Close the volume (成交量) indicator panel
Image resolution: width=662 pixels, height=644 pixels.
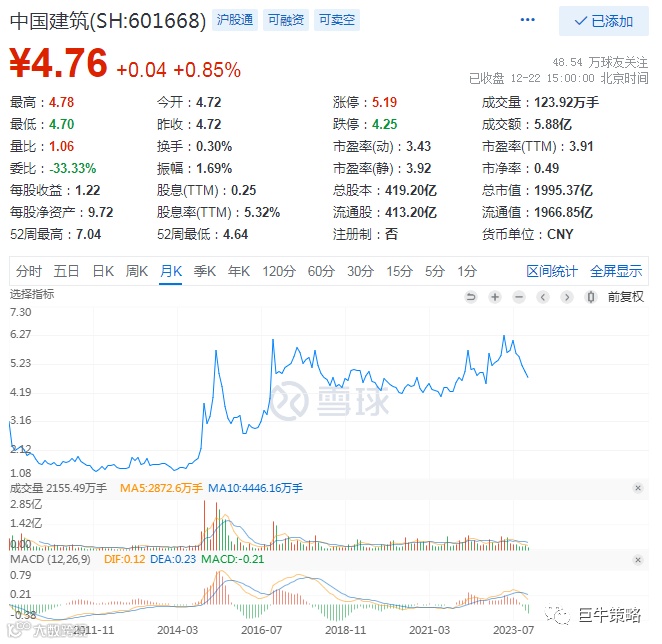click(638, 488)
